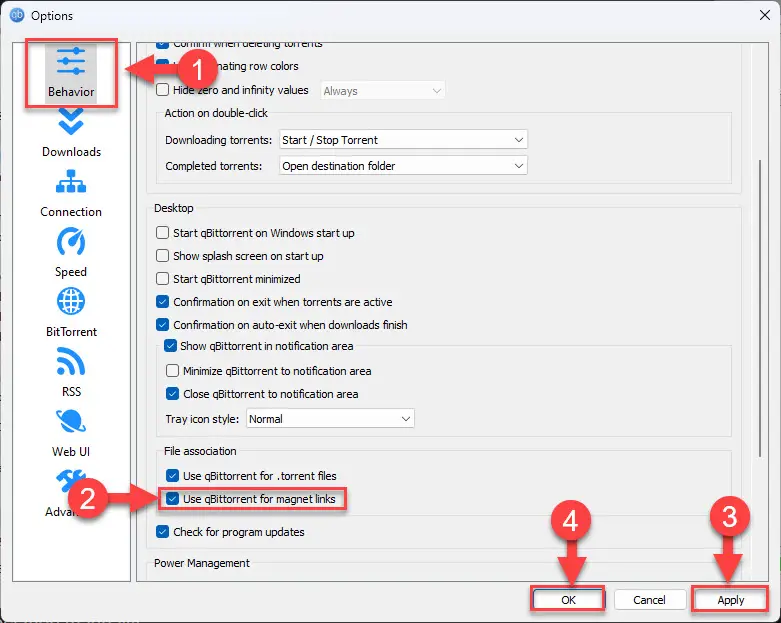
Task: Open the Tray icon style dropdown
Action: (x=330, y=419)
